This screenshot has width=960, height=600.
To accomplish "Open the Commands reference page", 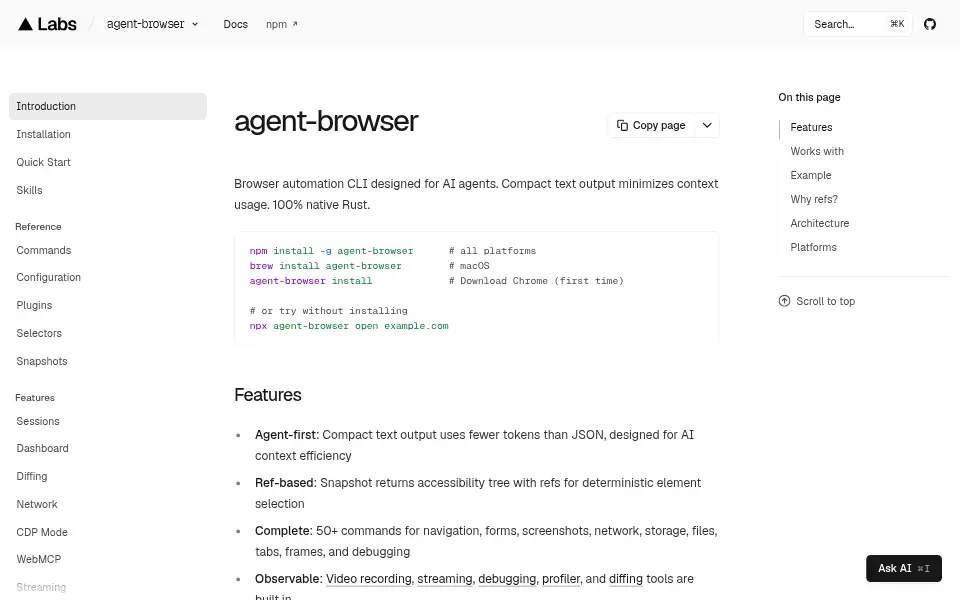I will pyautogui.click(x=43, y=250).
